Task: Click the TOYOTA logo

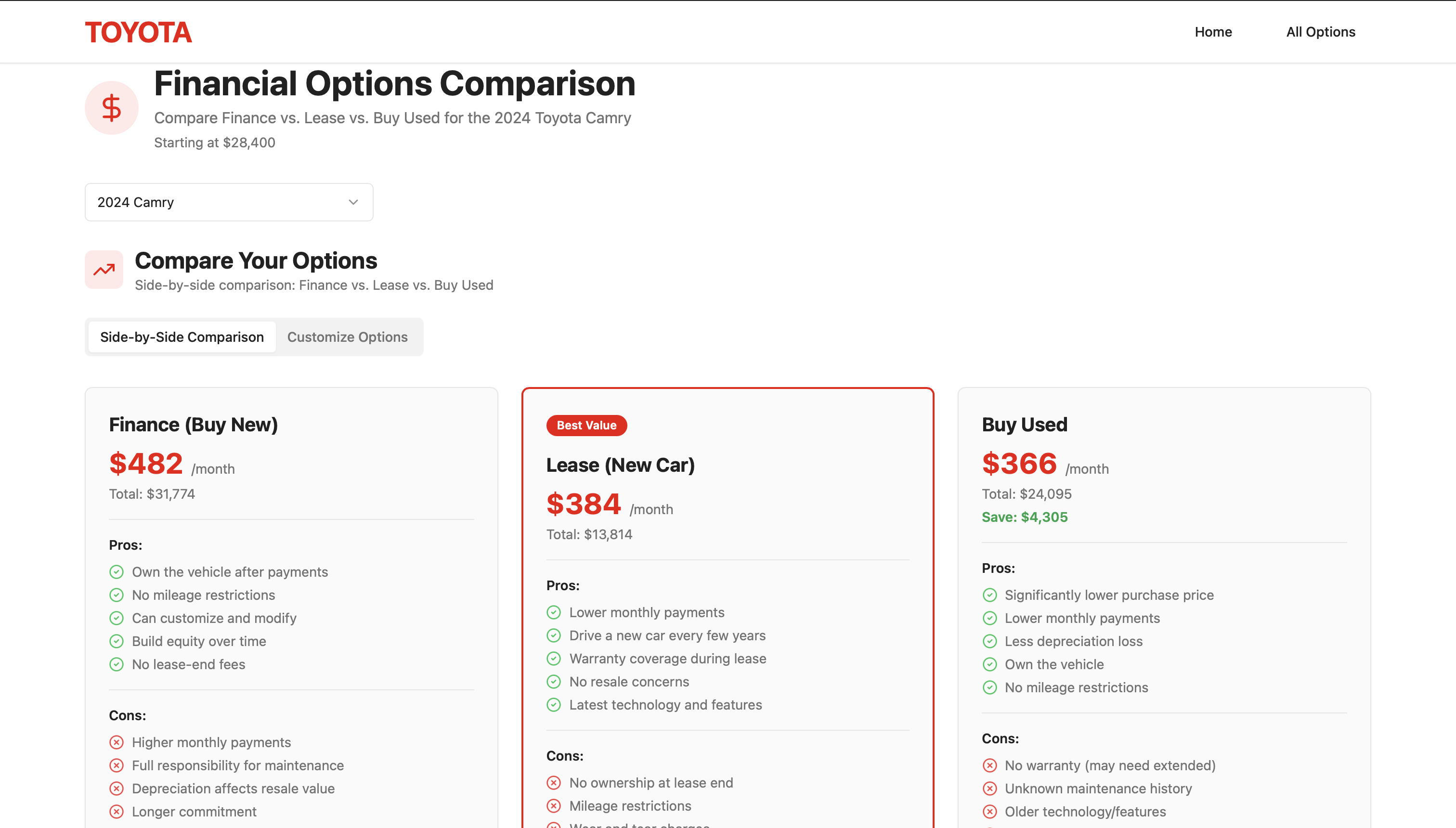Action: [138, 32]
